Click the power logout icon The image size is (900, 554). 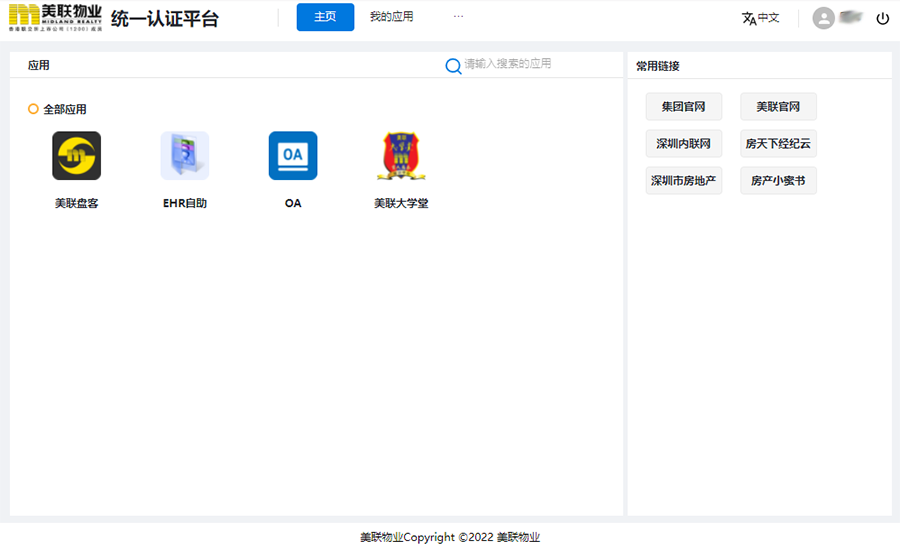(x=882, y=18)
